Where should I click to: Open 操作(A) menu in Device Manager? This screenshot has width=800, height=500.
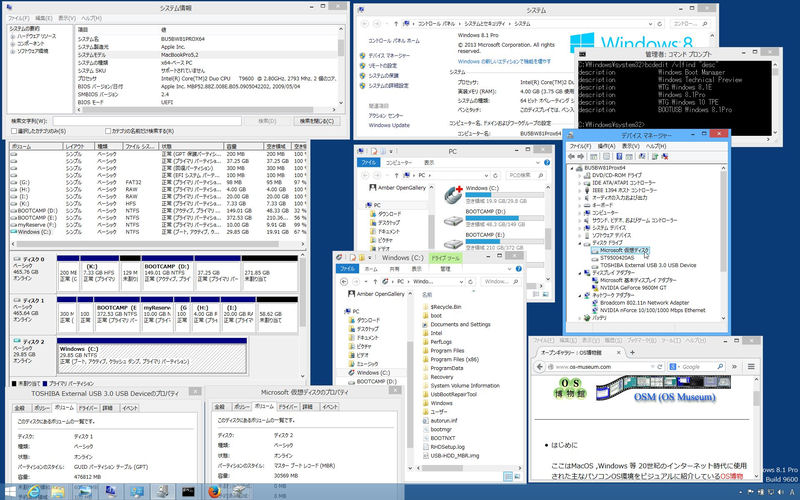[x=606, y=146]
